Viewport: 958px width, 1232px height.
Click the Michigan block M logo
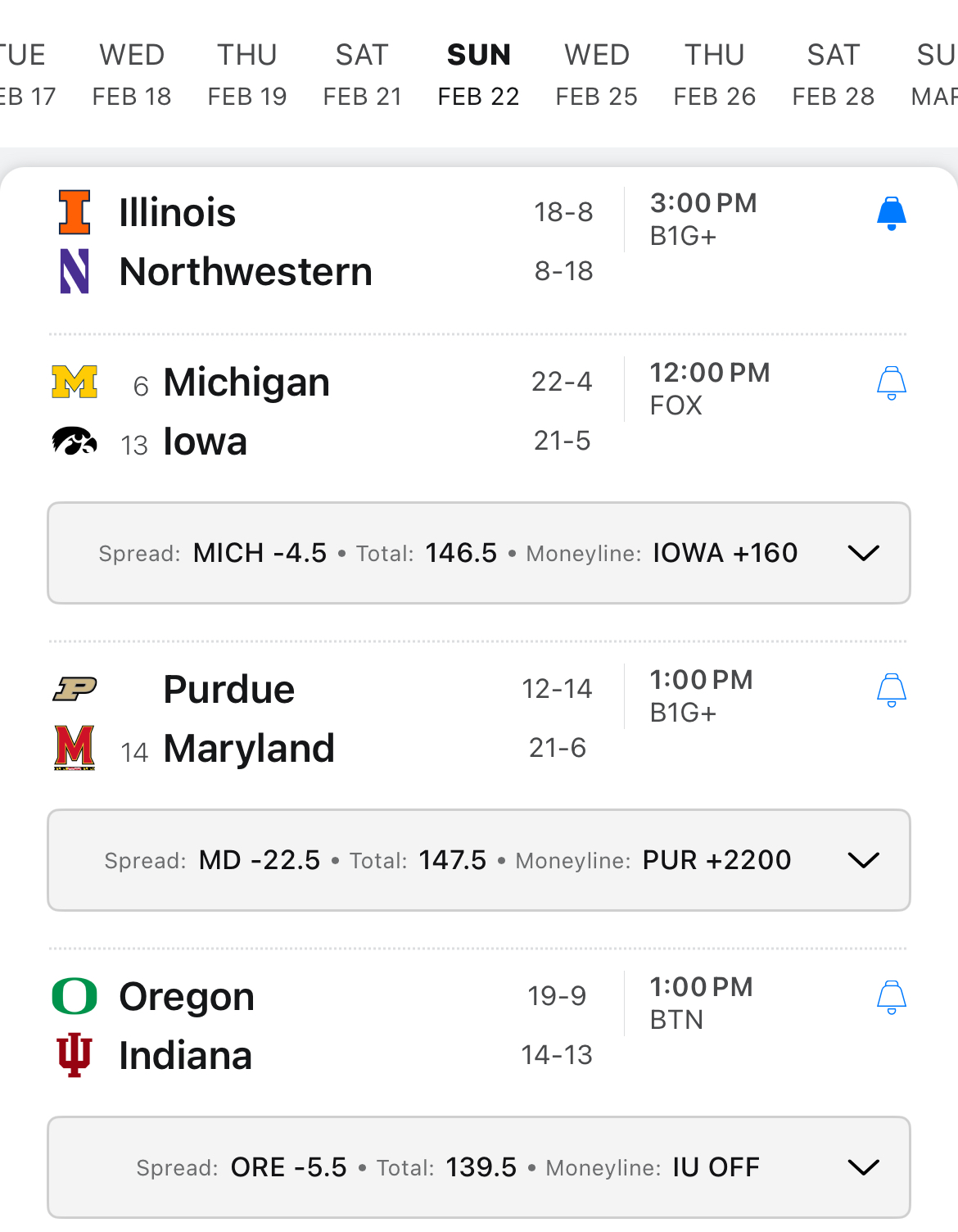point(75,382)
